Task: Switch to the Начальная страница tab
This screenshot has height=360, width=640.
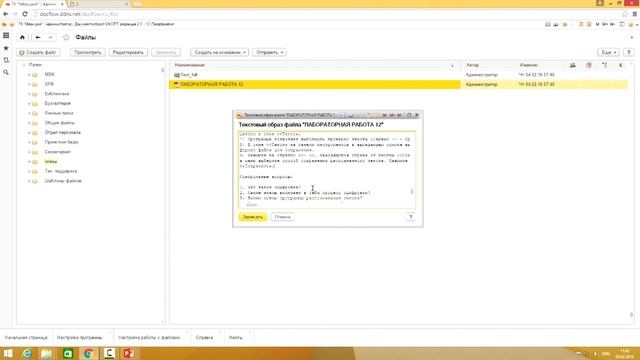Action: (26, 338)
